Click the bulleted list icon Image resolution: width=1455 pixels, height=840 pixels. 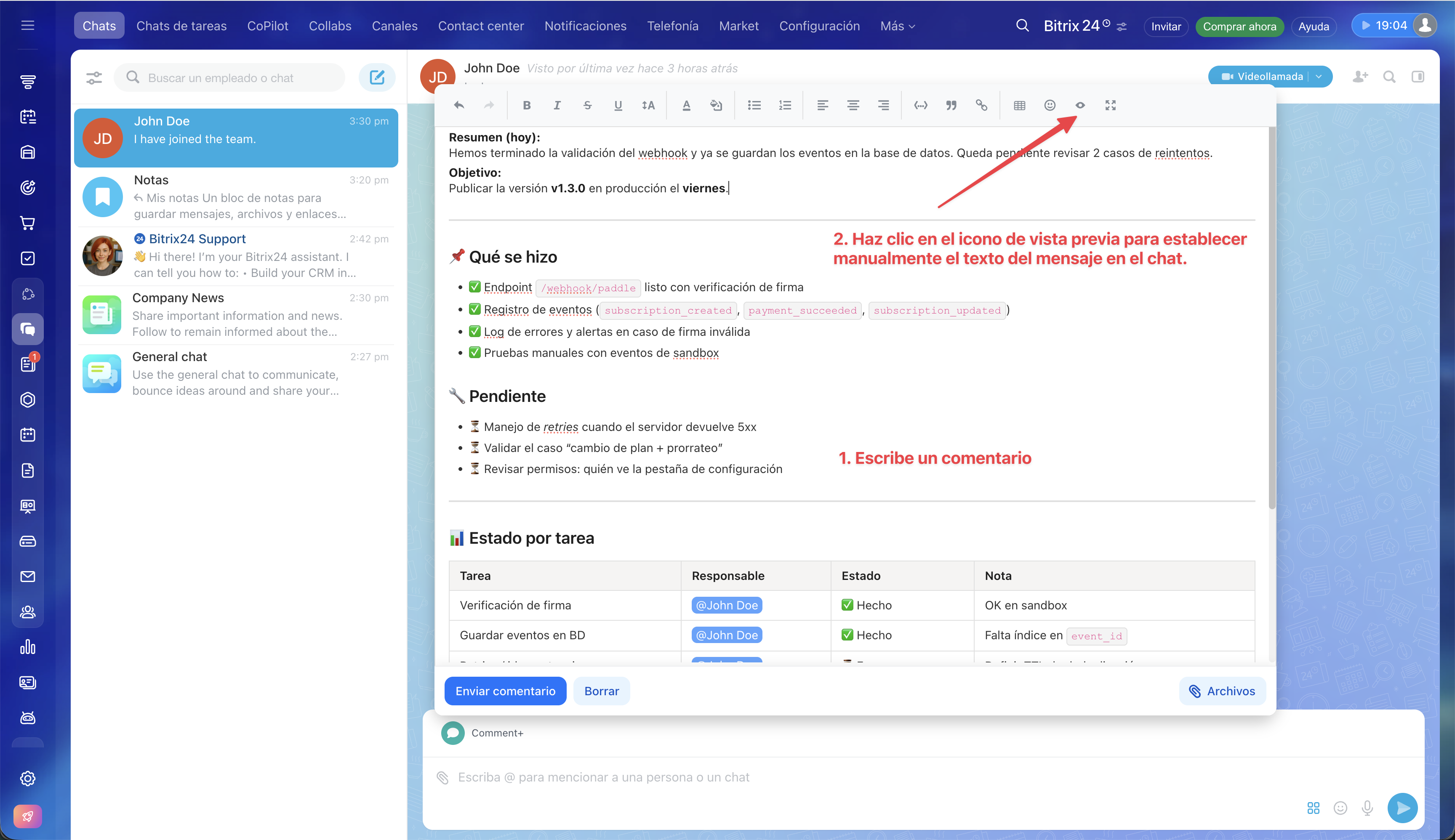754,106
